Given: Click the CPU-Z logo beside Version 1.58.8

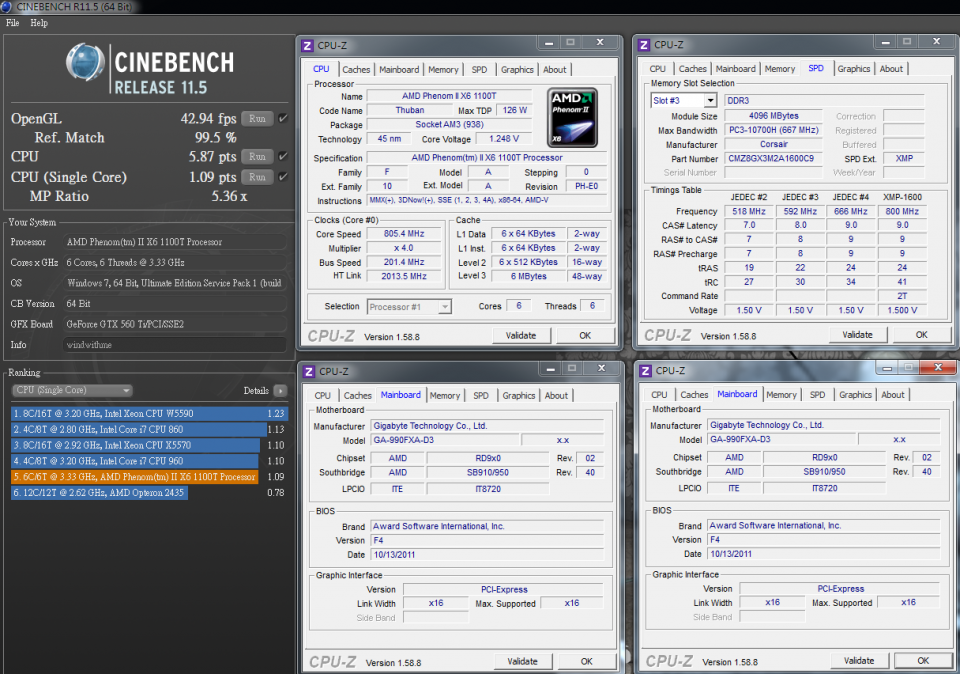Looking at the screenshot, I should coord(330,334).
